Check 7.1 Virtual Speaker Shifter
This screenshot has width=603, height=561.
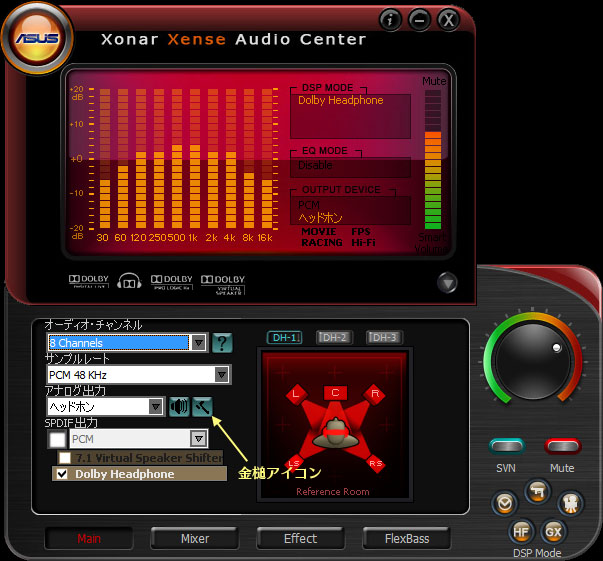point(65,458)
